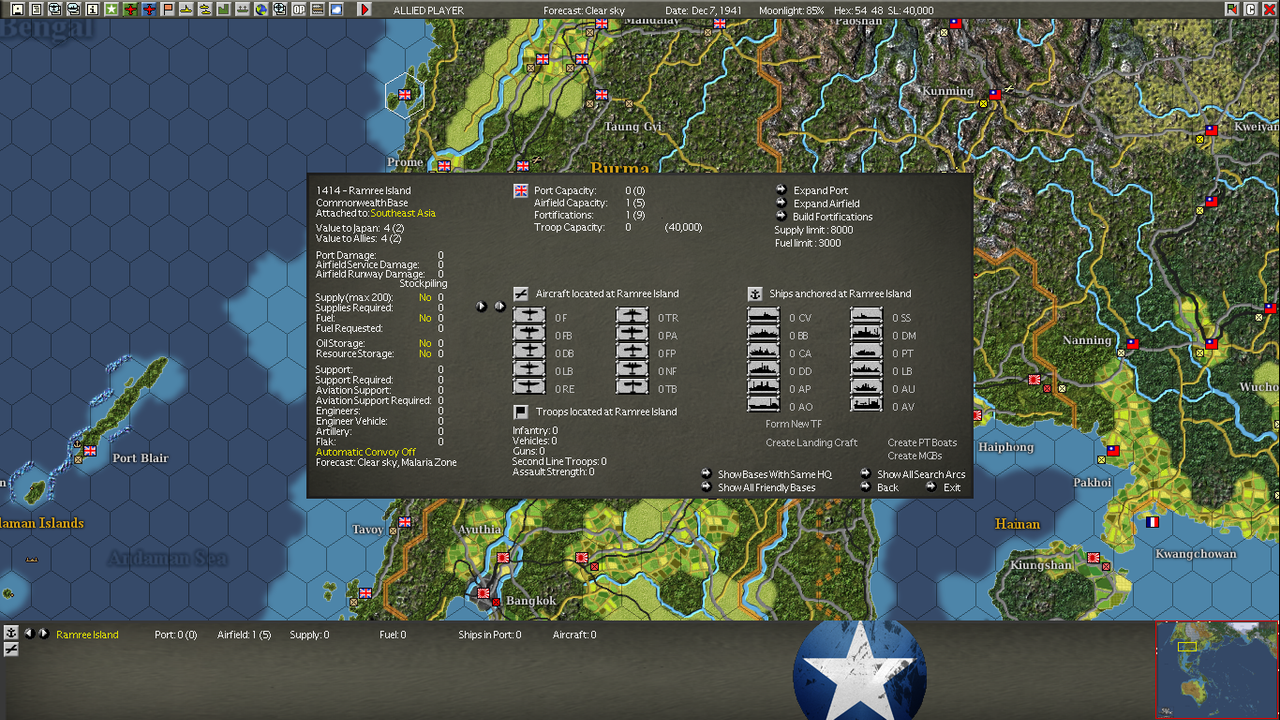Viewport: 1280px width, 720px height.
Task: Click 'Show Bases With Same HQ'
Action: [x=774, y=475]
